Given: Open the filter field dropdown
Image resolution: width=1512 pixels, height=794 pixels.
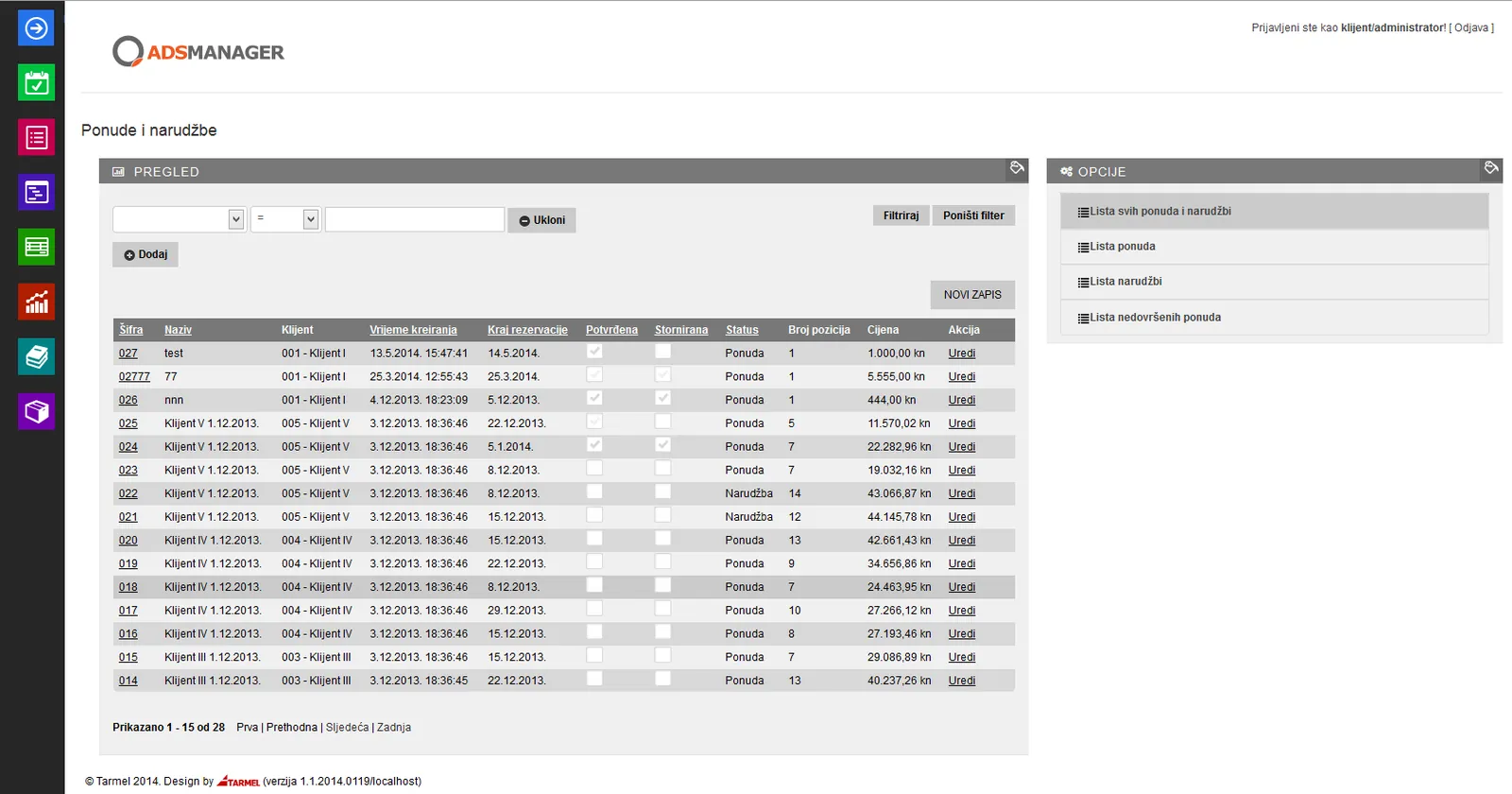Looking at the screenshot, I should (179, 219).
